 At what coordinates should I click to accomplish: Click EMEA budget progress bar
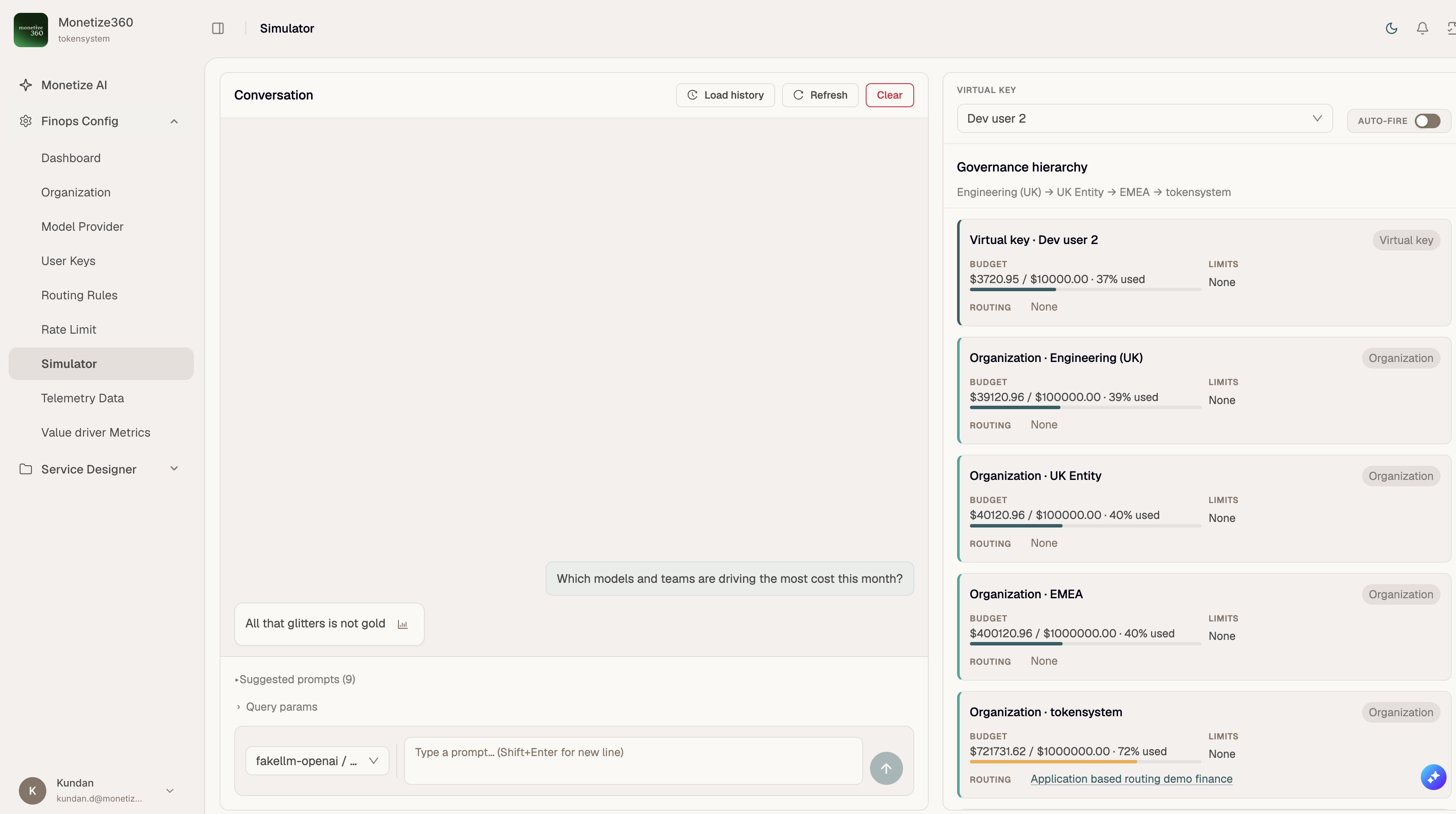click(1085, 644)
